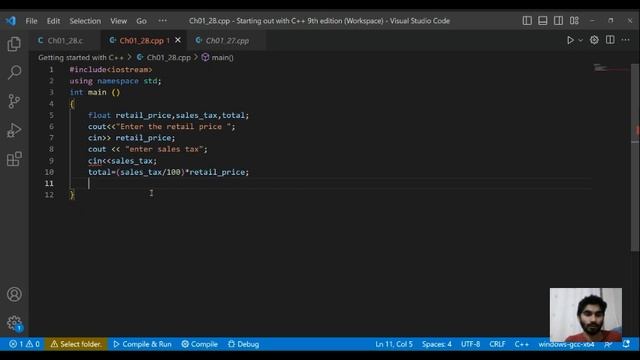640x360 pixels.
Task: Click the total=(sales_tax/100)*retail_price line
Action: pyautogui.click(x=168, y=172)
